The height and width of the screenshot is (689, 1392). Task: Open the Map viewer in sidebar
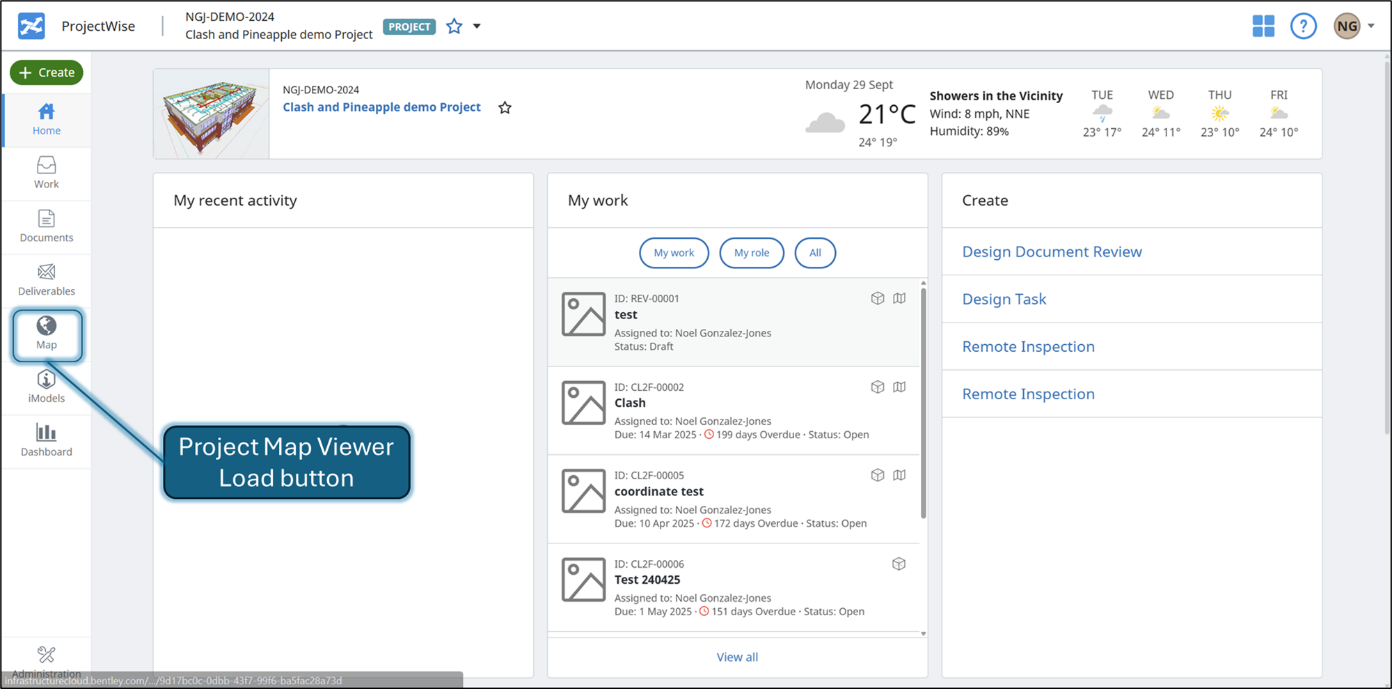tap(46, 333)
